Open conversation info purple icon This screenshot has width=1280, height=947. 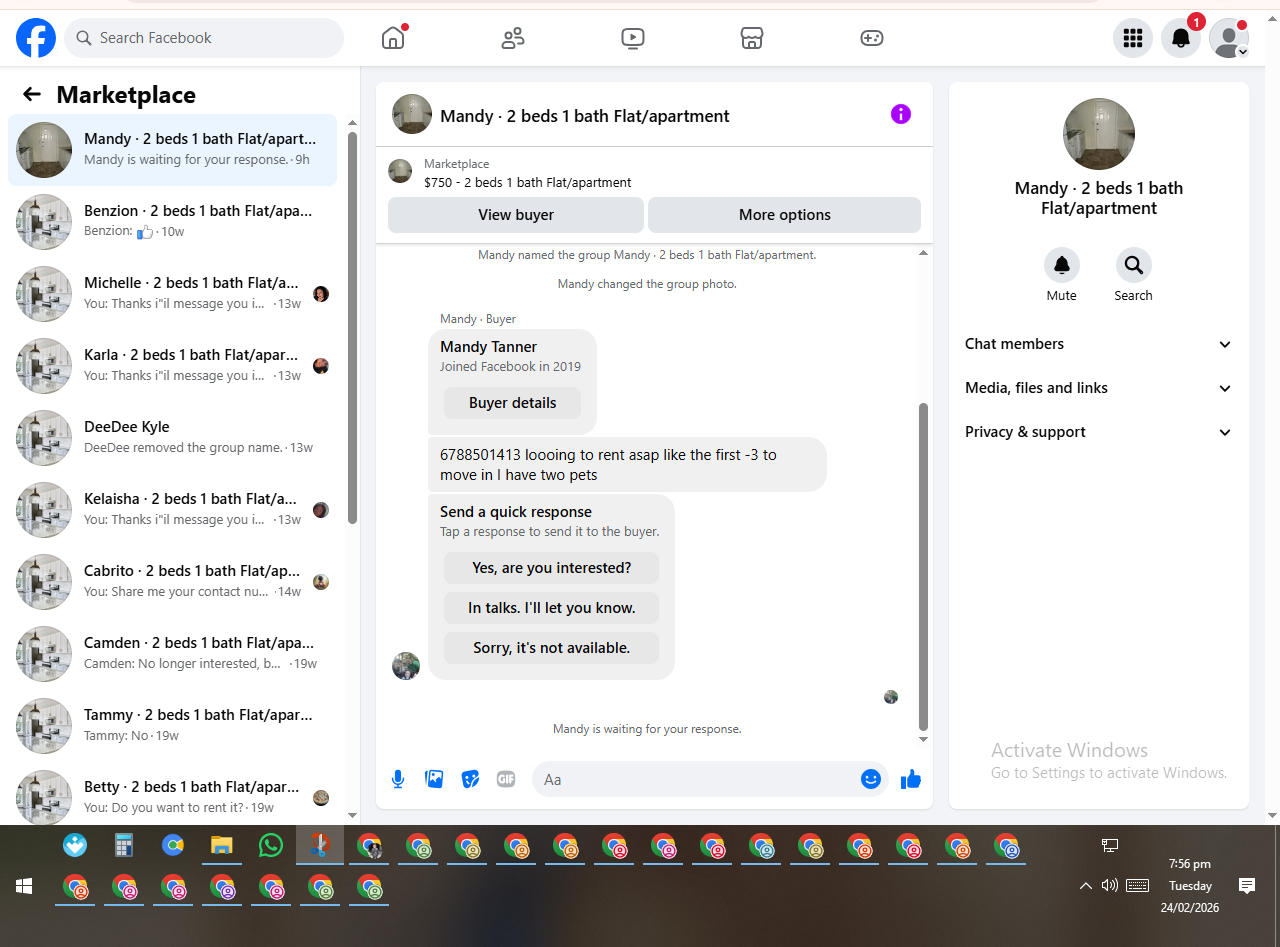(901, 114)
